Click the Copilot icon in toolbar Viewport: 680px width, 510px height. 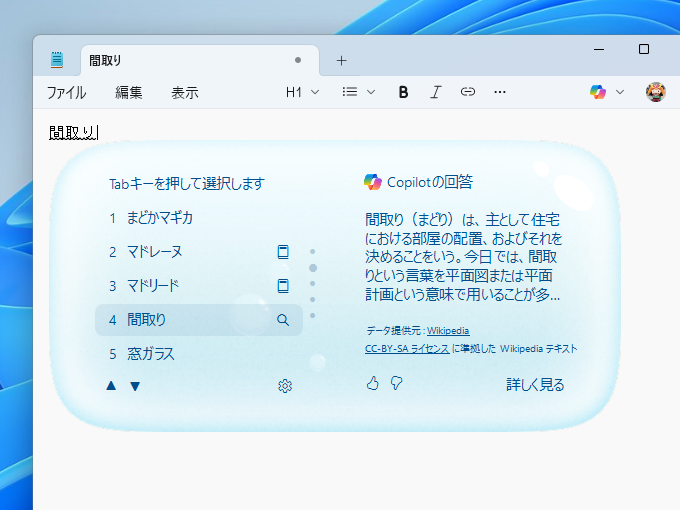coord(598,92)
